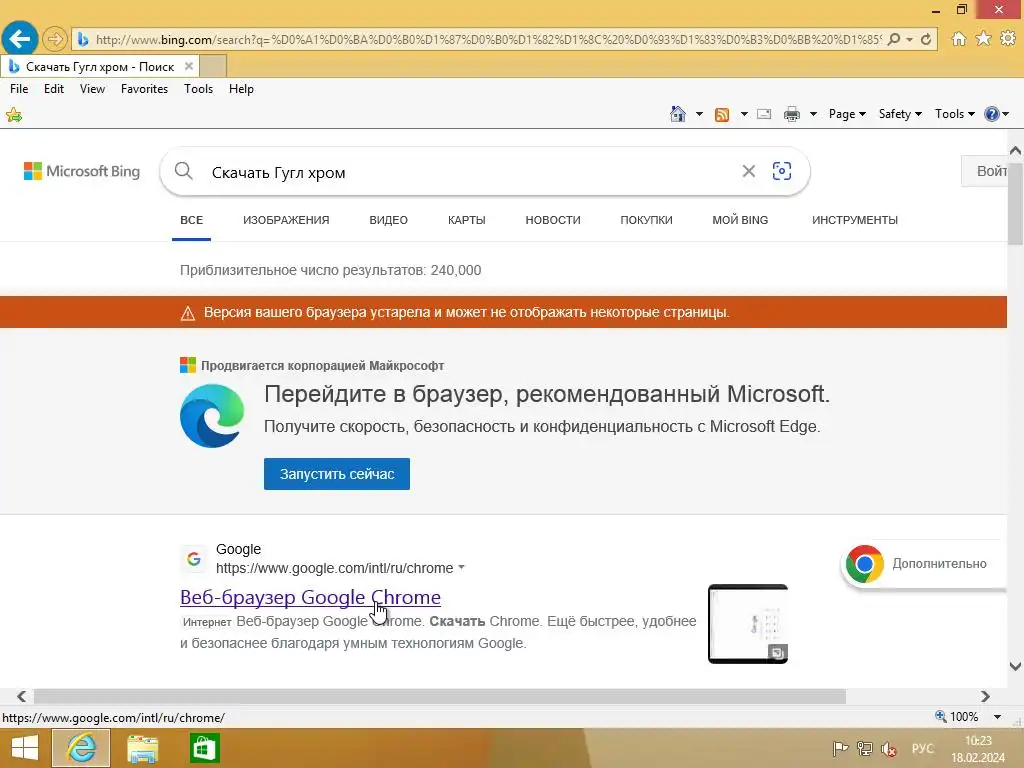Open the command bar Tools dropdown

(955, 114)
